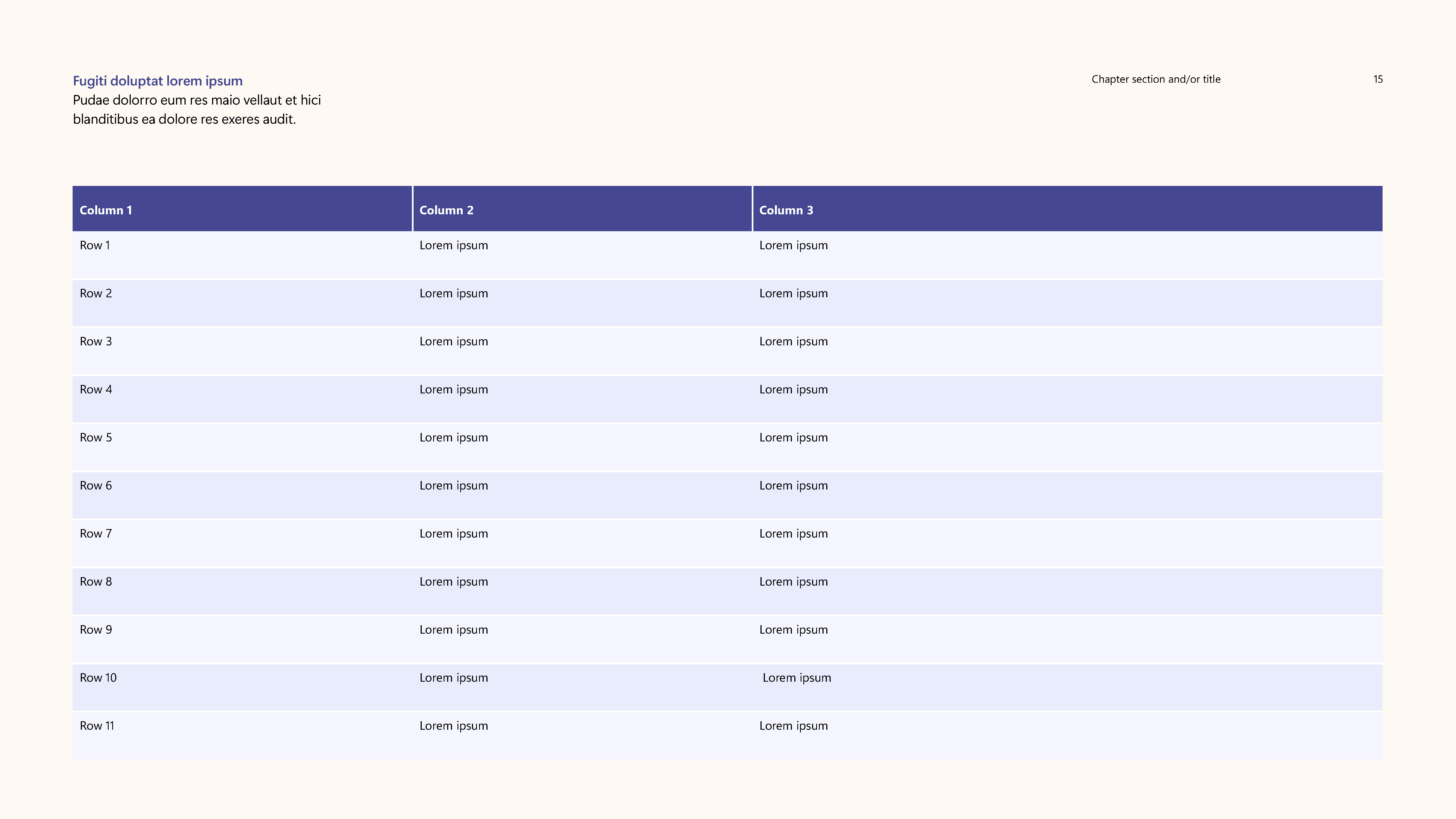Select Row 3's Column 2 'Lorem ipsum' cell

point(582,352)
